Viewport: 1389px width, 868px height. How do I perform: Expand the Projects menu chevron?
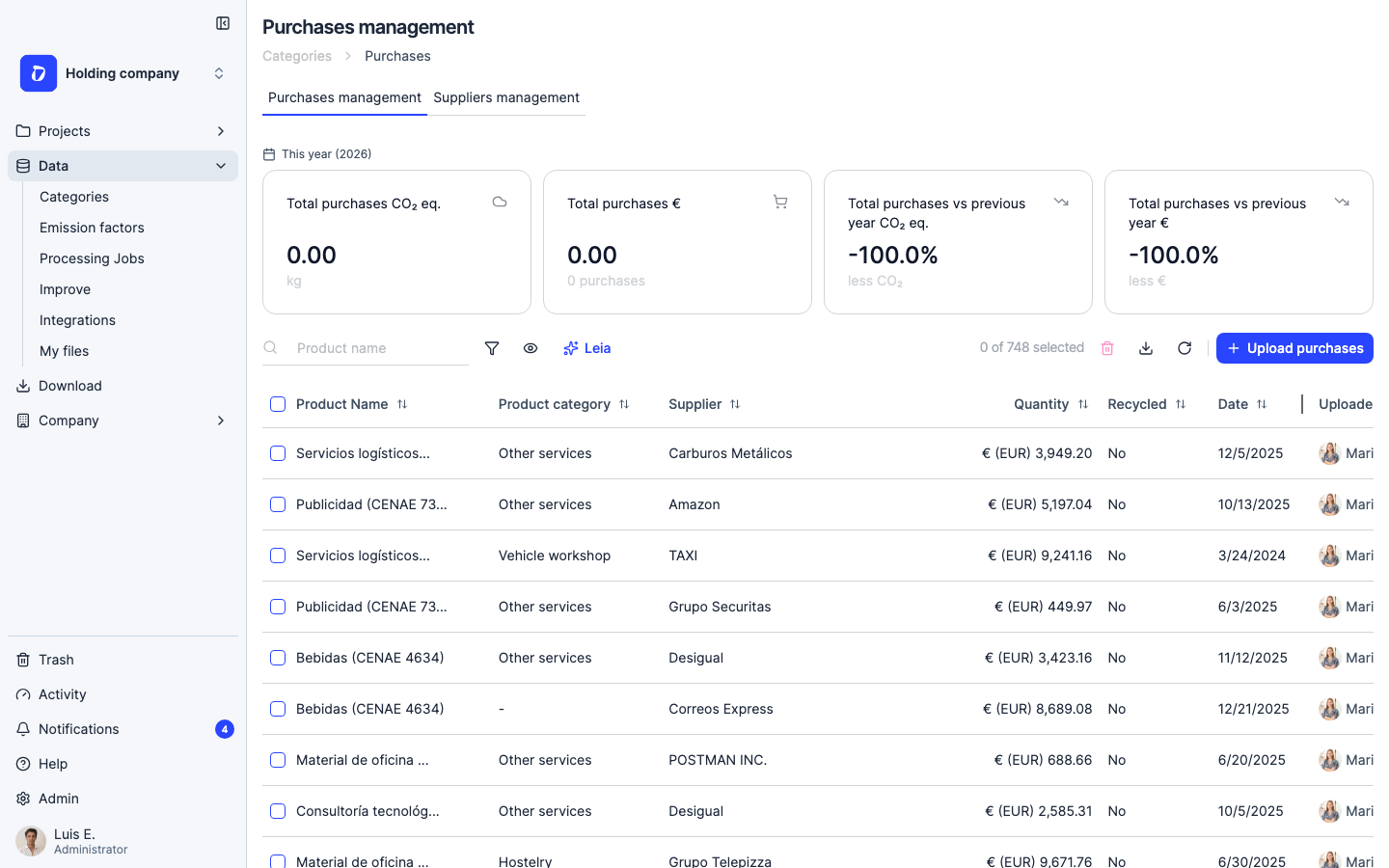tap(221, 131)
